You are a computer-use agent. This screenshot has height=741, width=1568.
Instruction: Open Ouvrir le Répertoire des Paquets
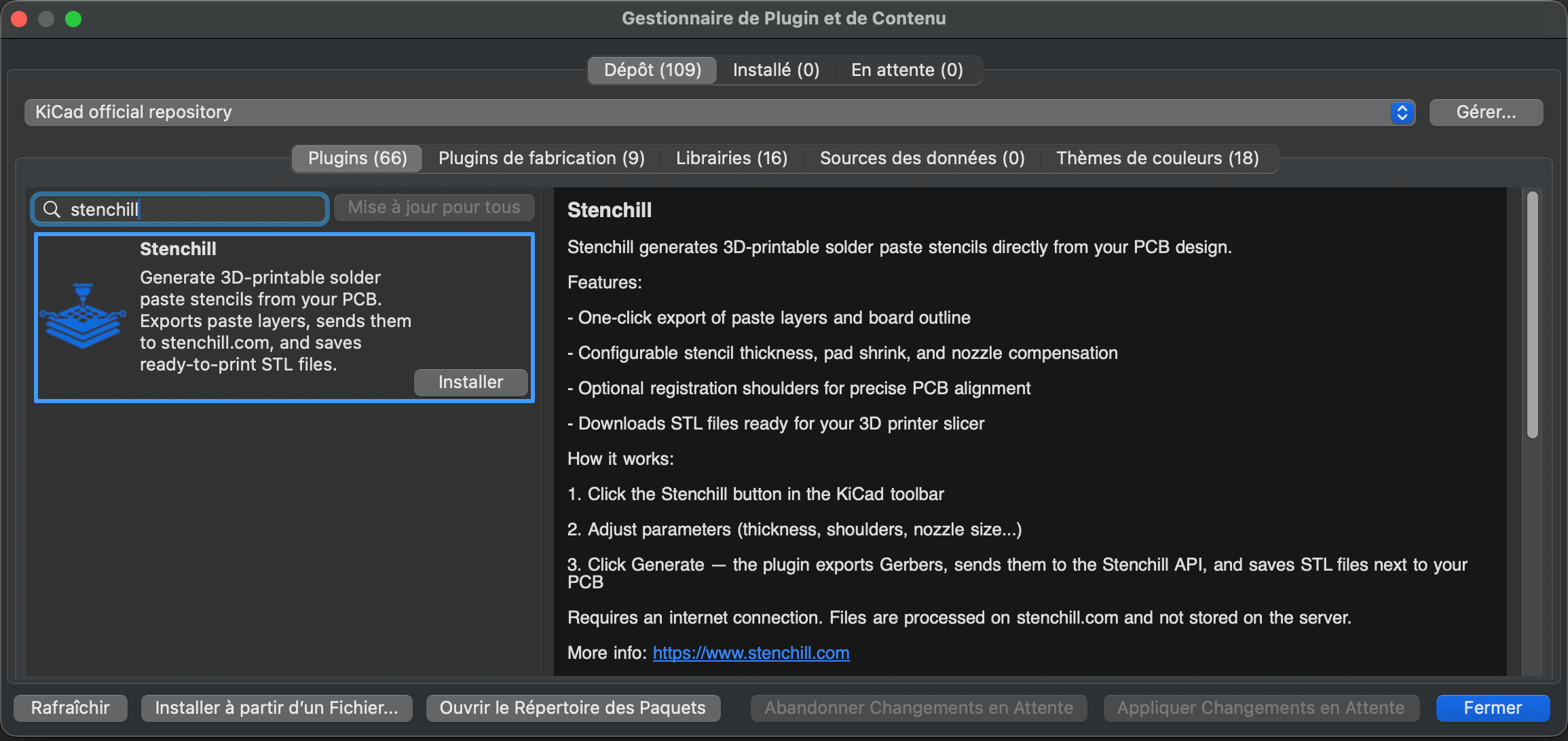coord(573,708)
